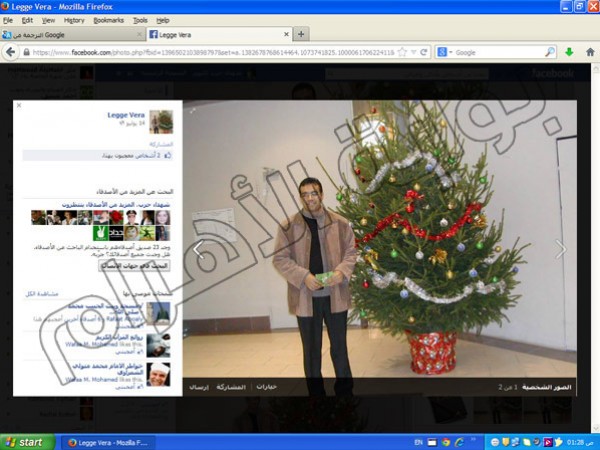Open the Bookmarks menu
The image size is (600, 450).
coord(109,20)
